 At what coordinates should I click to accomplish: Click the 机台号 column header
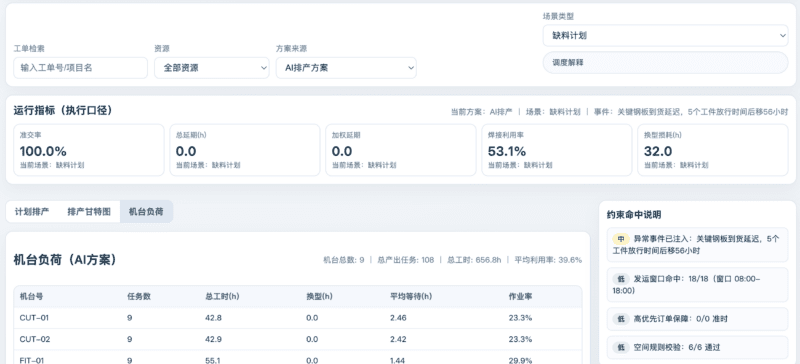click(31, 296)
